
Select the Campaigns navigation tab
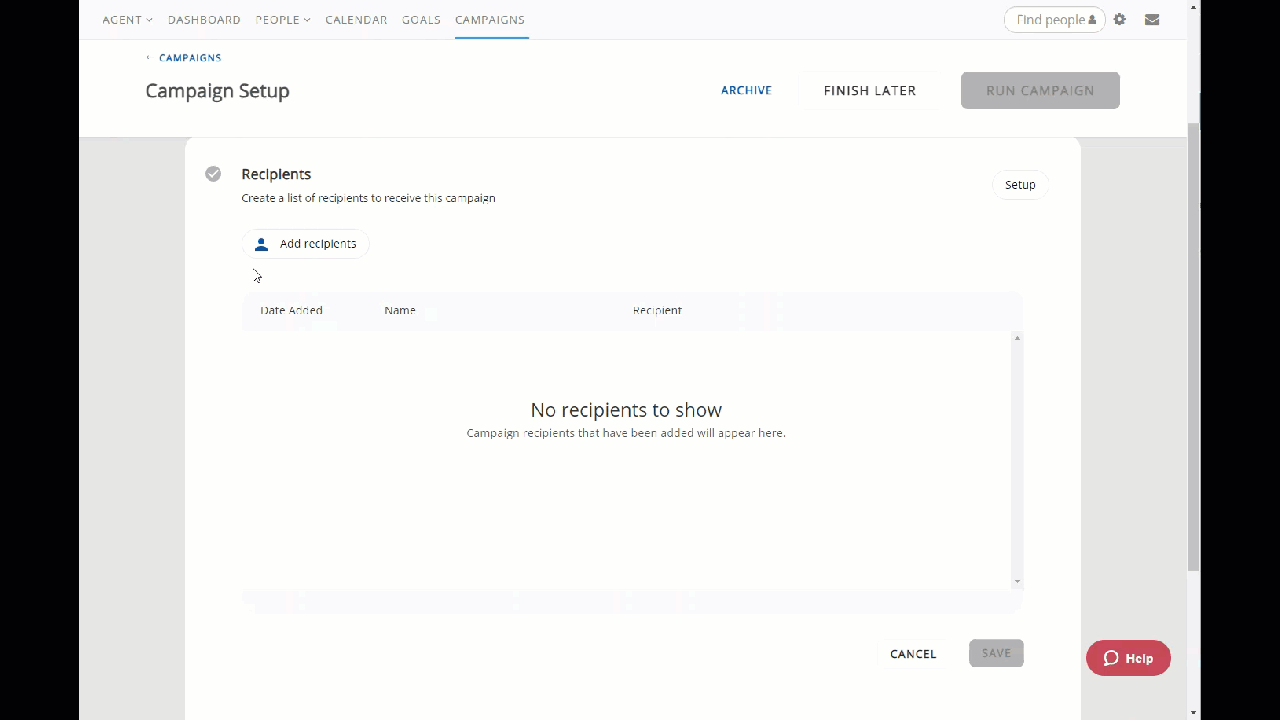(x=490, y=20)
